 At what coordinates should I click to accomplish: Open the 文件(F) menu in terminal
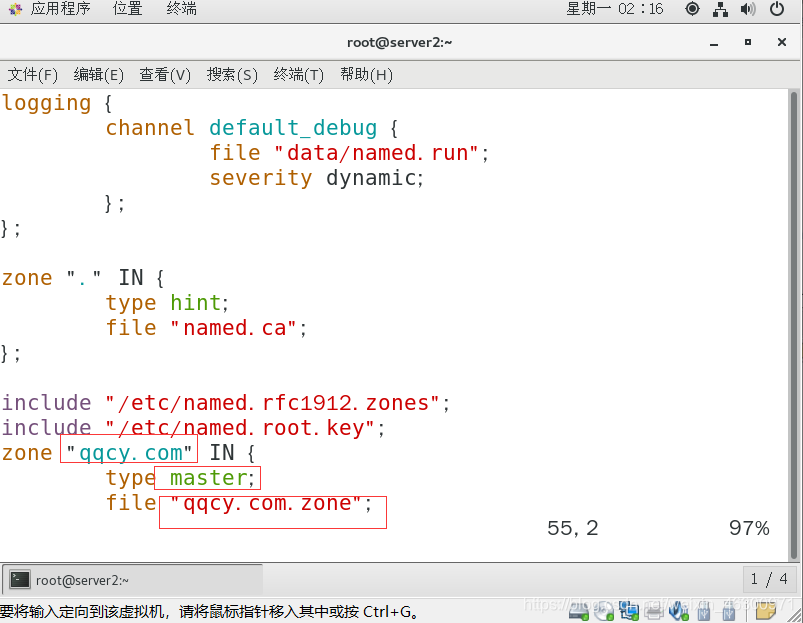(x=32, y=75)
